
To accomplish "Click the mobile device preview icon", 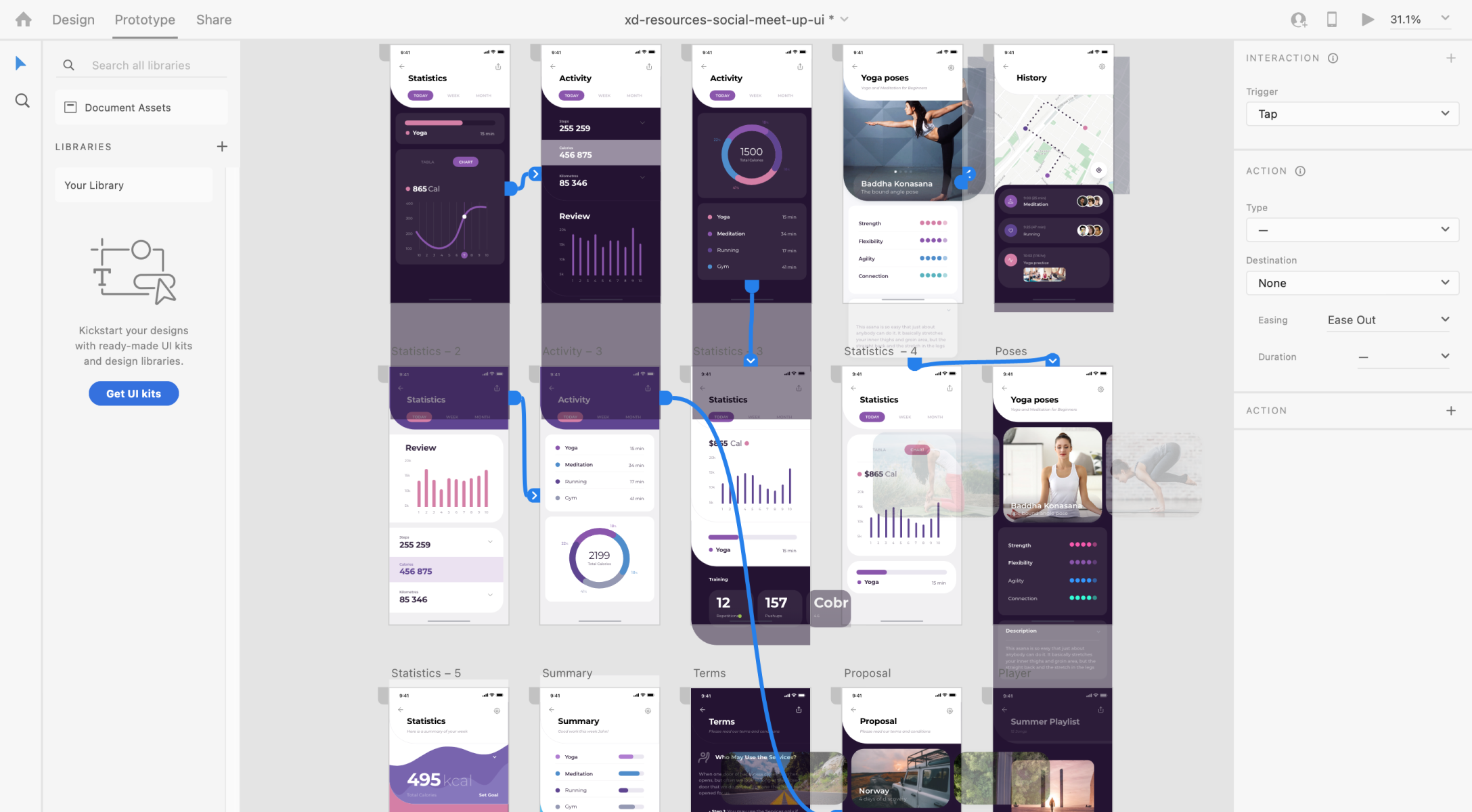I will coord(1334,19).
